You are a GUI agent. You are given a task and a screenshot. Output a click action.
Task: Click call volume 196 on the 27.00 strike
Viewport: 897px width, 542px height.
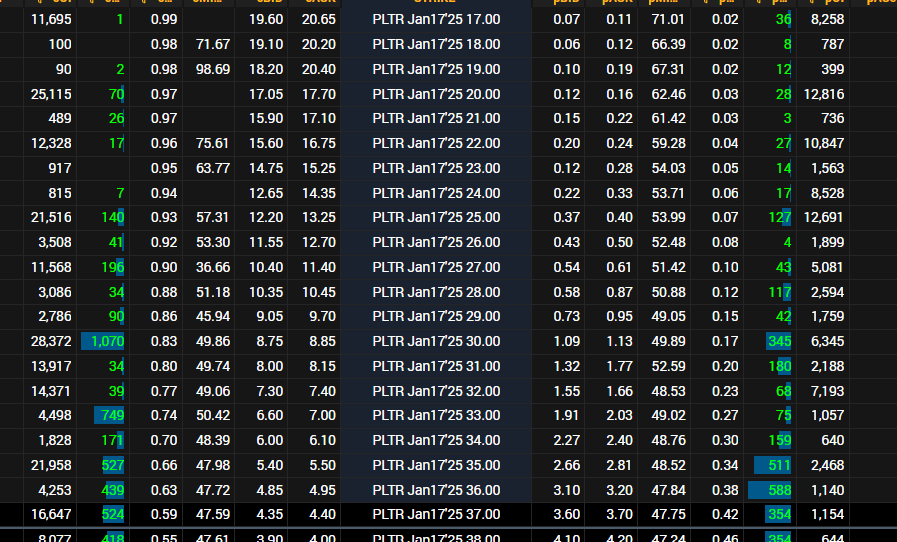(113, 267)
